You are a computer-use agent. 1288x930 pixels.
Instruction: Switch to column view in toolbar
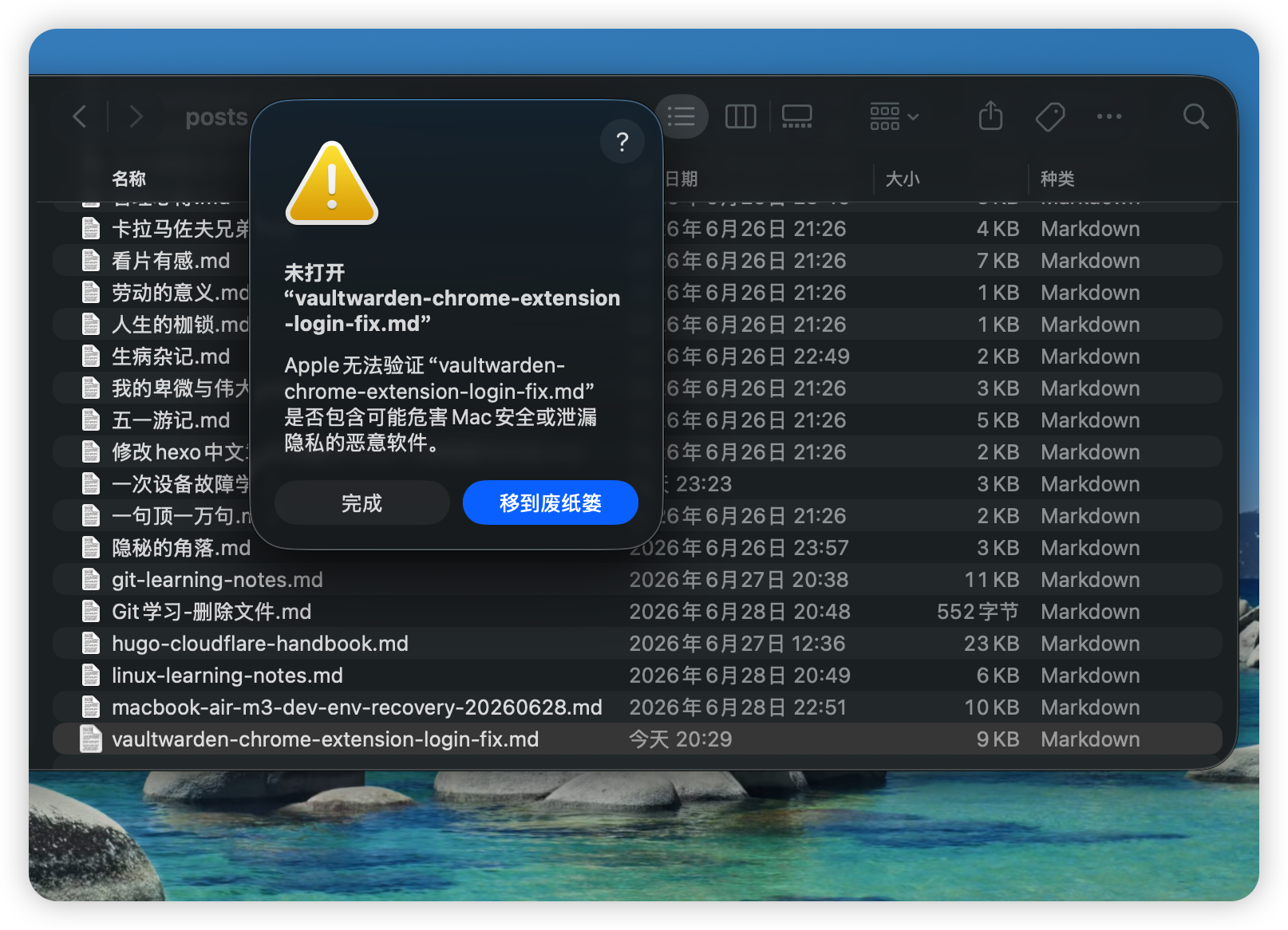(740, 116)
